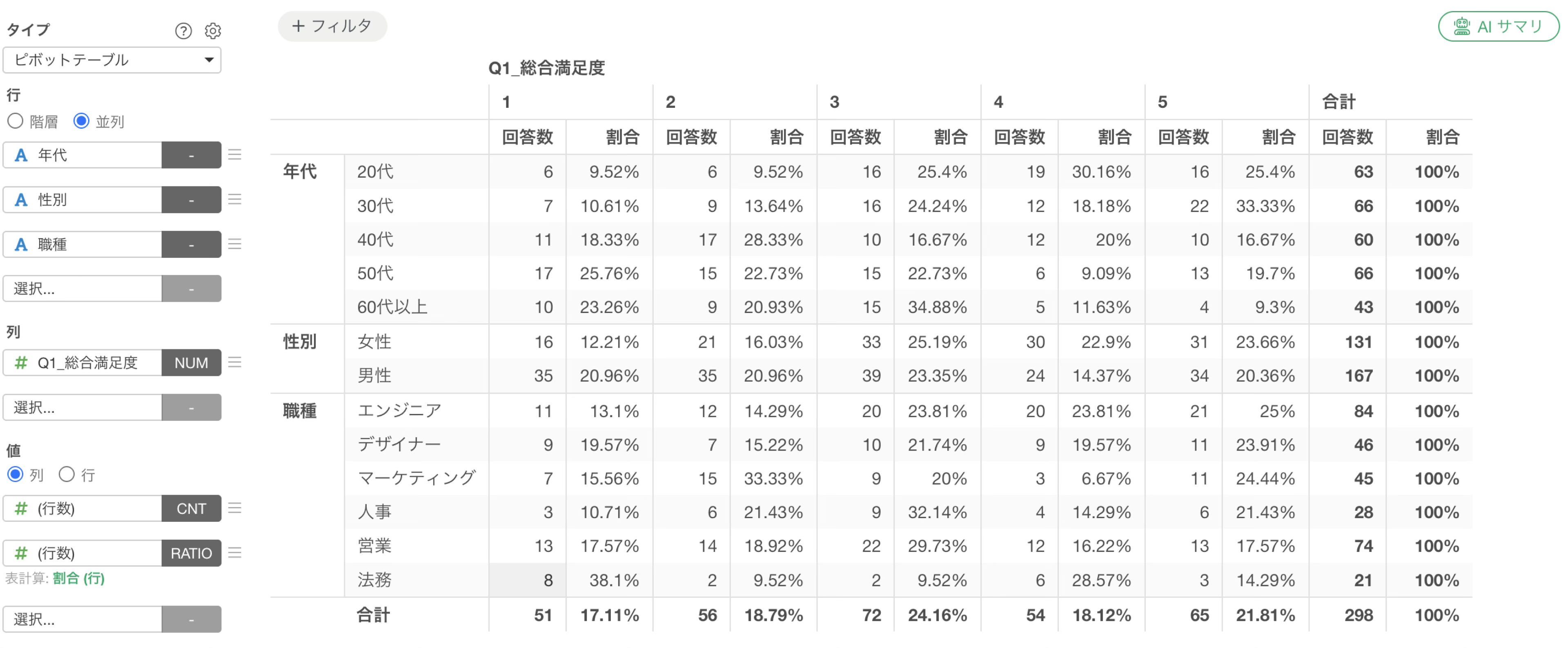Select the 法務 cell showing 8 responses

click(527, 580)
